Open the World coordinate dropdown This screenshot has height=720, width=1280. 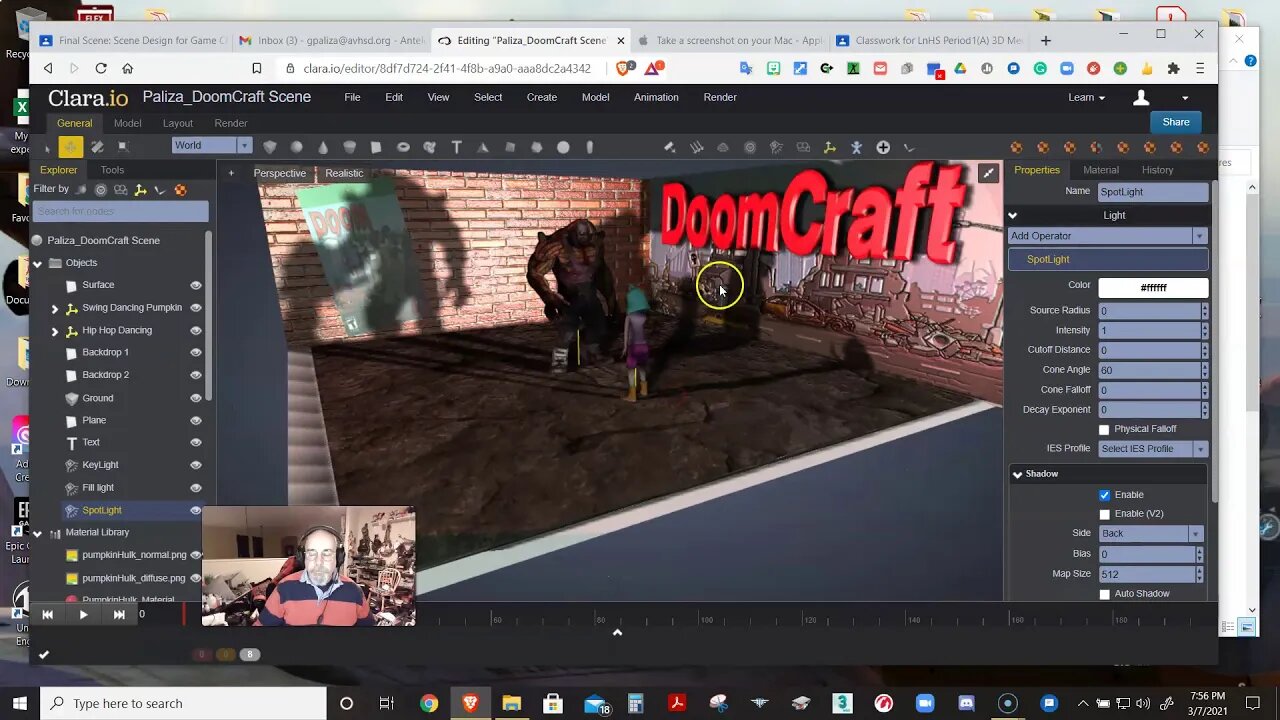(211, 146)
